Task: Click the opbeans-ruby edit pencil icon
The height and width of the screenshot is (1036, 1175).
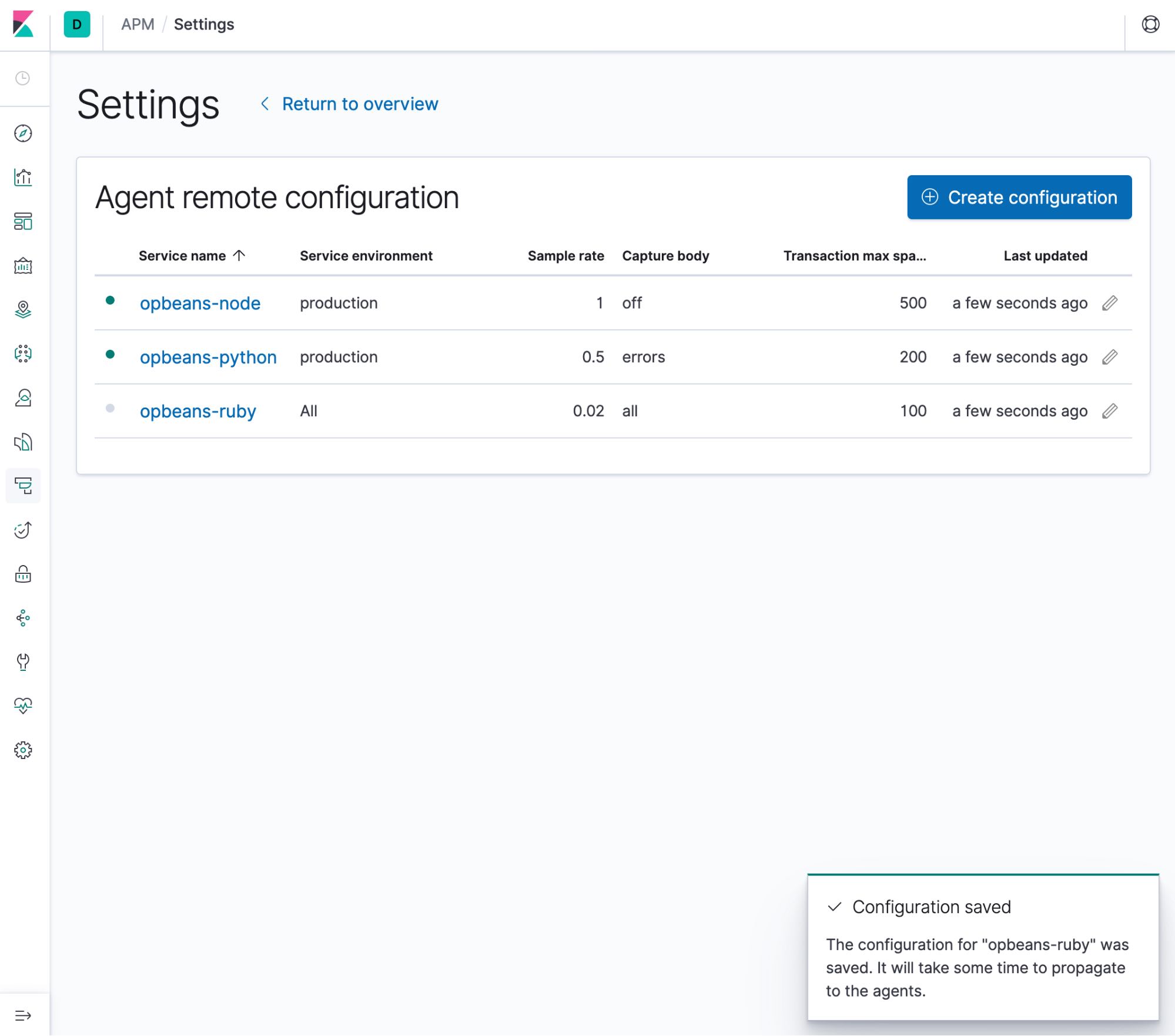Action: [1111, 411]
